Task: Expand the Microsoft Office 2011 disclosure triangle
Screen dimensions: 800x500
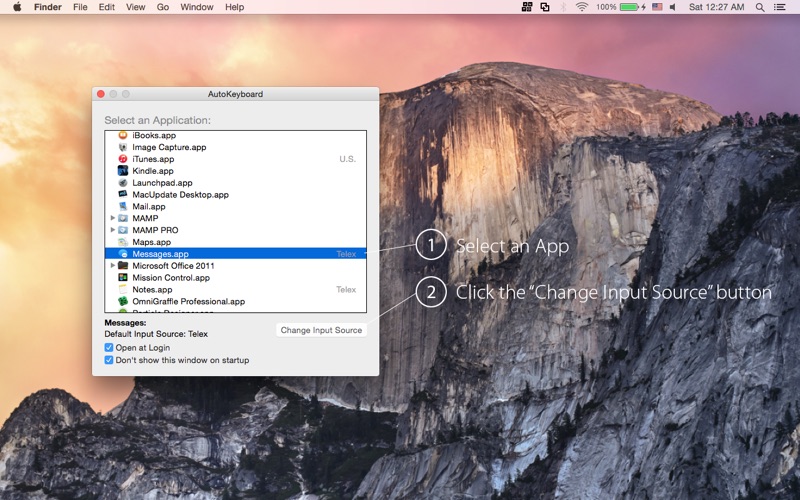Action: [x=113, y=265]
